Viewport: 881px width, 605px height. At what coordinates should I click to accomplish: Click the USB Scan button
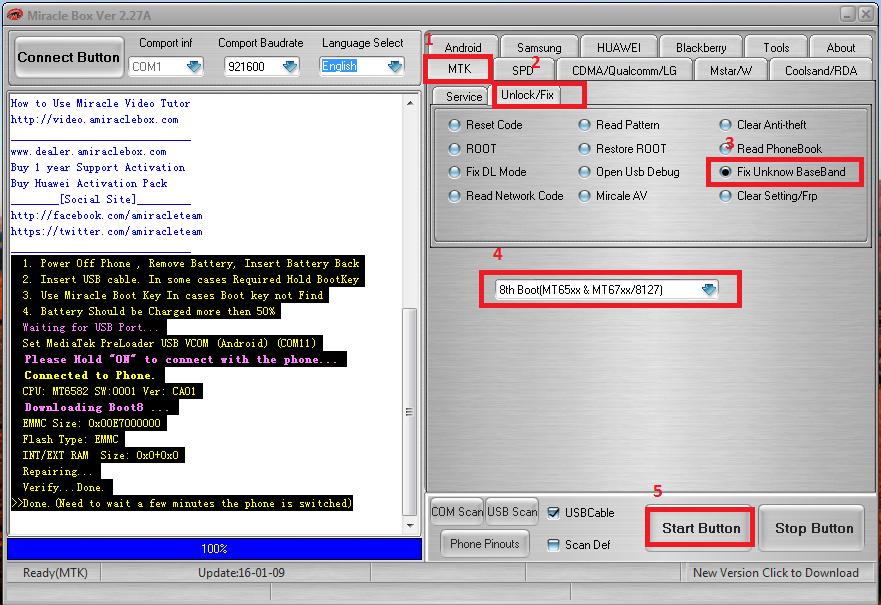pyautogui.click(x=512, y=512)
